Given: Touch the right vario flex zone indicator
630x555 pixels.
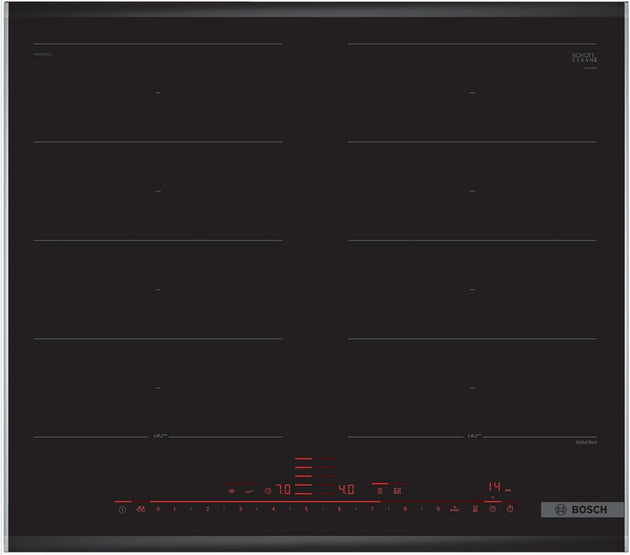Looking at the screenshot, I should click(472, 436).
